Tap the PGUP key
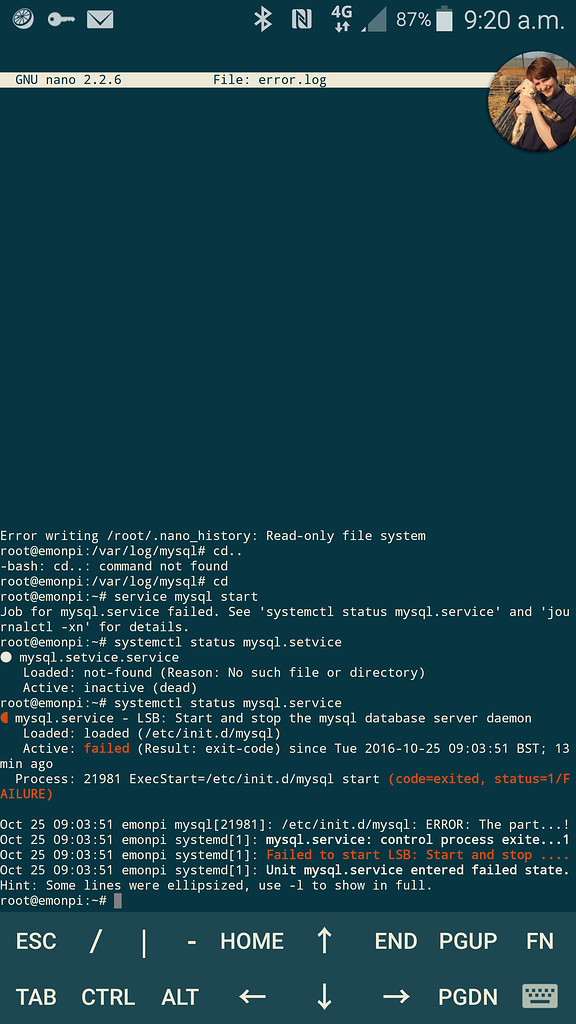576x1024 pixels. coord(468,941)
